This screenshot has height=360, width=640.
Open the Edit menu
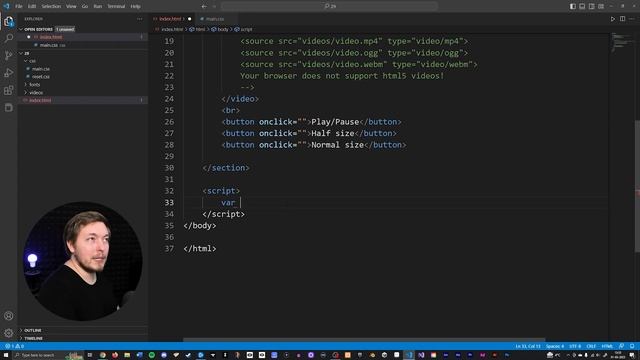click(32, 6)
